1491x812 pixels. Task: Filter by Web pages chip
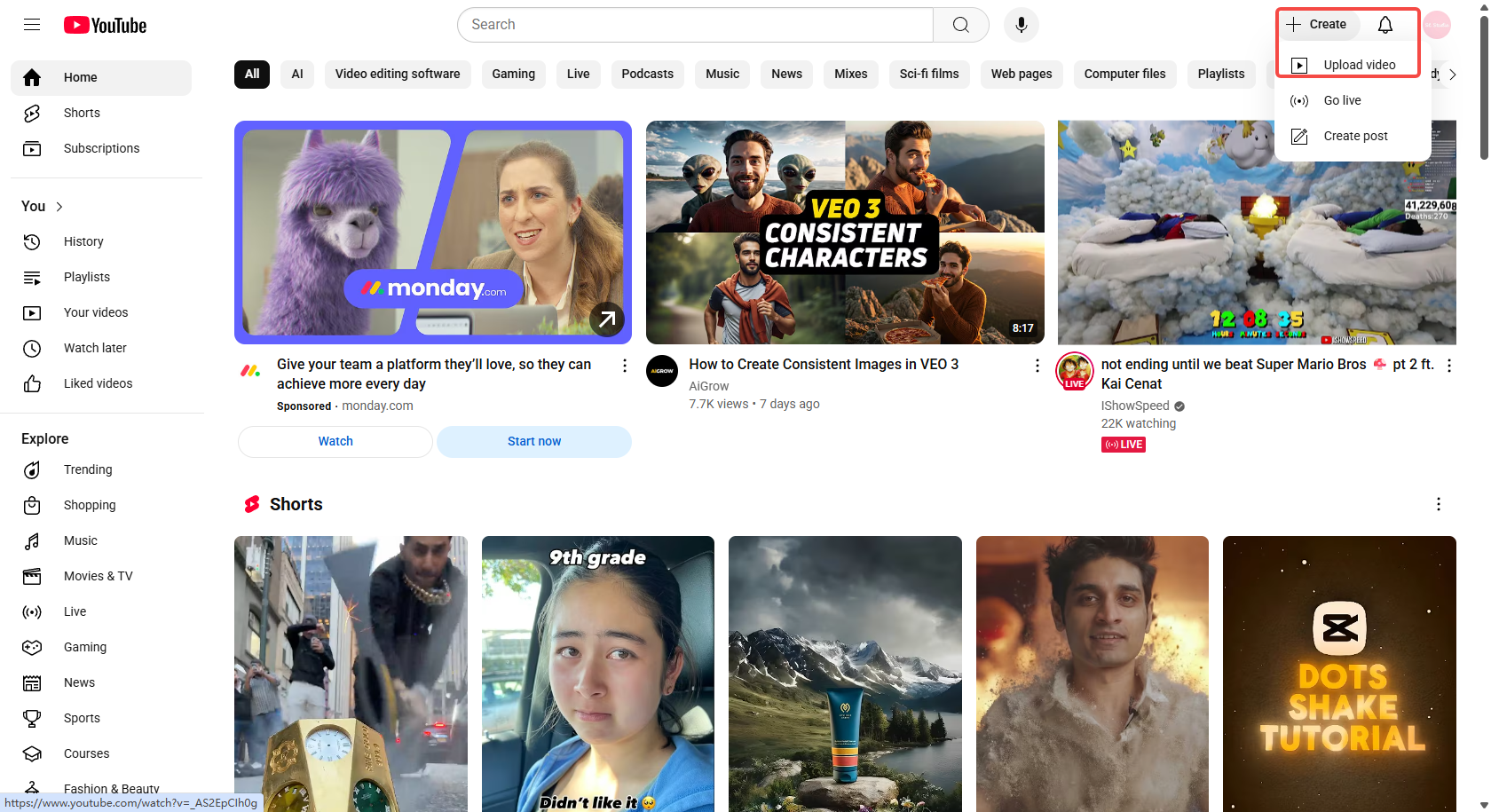coord(1022,74)
